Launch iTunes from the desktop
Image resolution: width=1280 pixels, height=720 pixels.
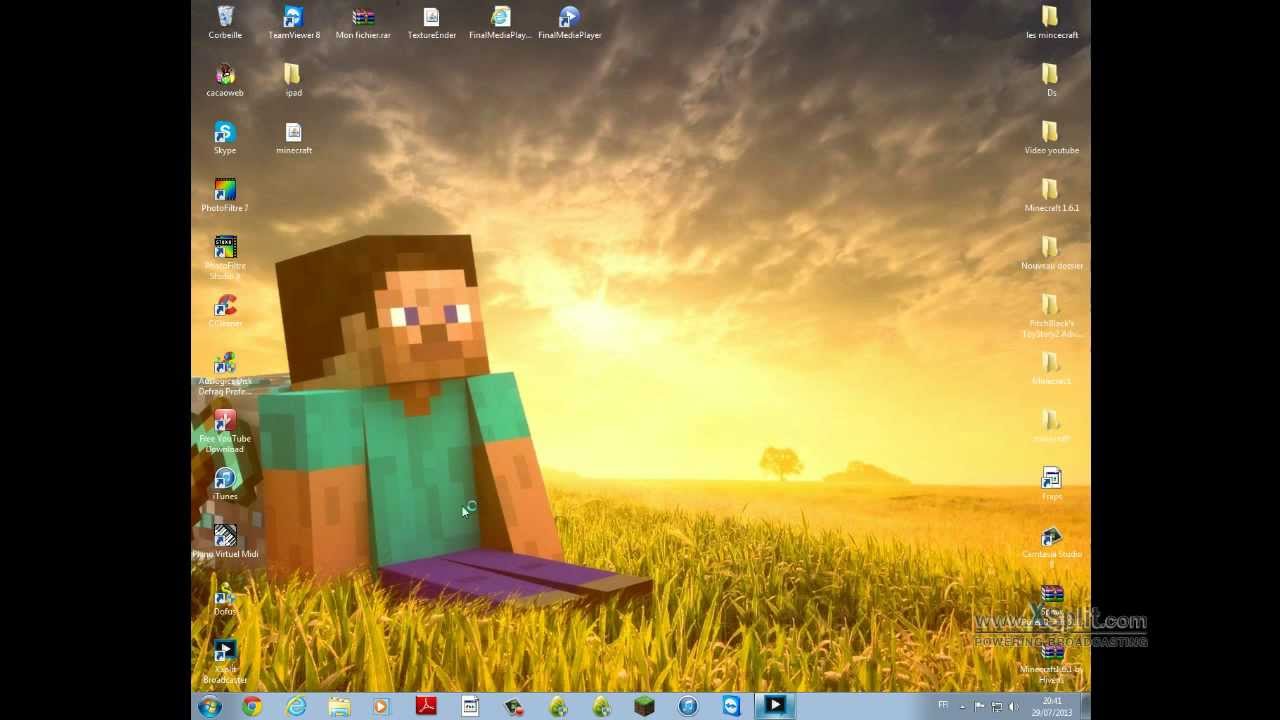(x=225, y=484)
